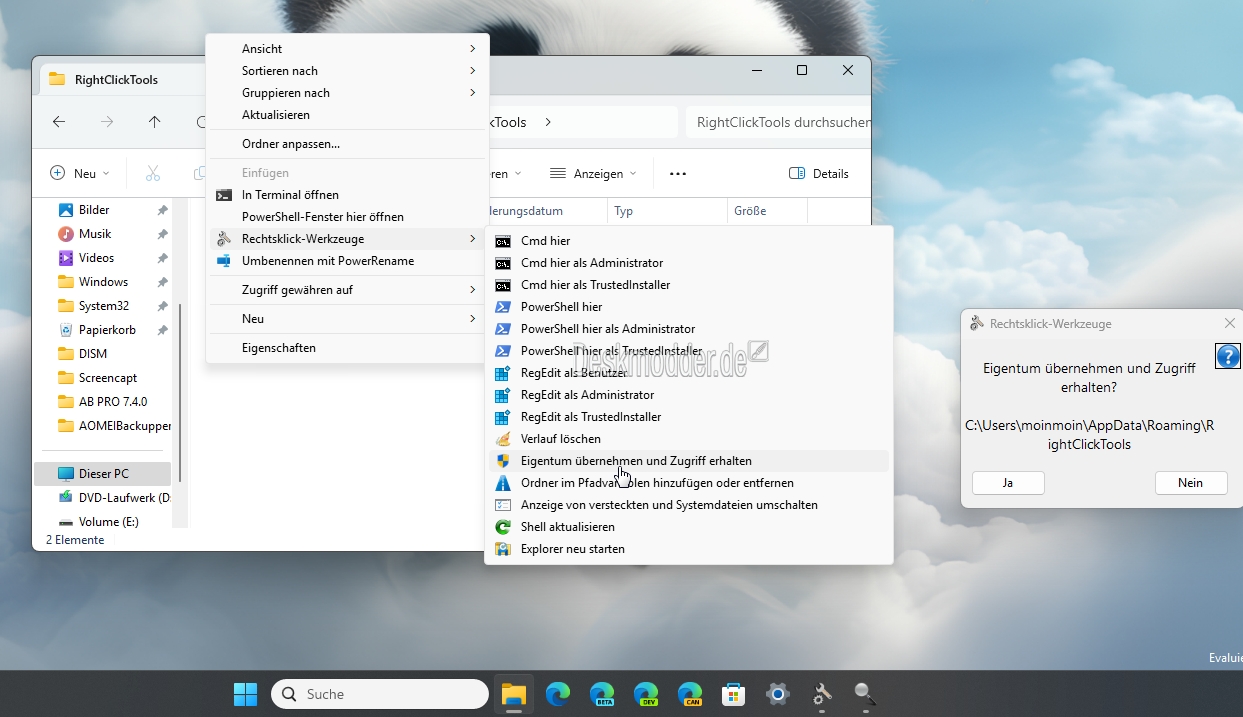Decline with the Nein button
Viewport: 1243px width, 717px height.
point(1190,483)
